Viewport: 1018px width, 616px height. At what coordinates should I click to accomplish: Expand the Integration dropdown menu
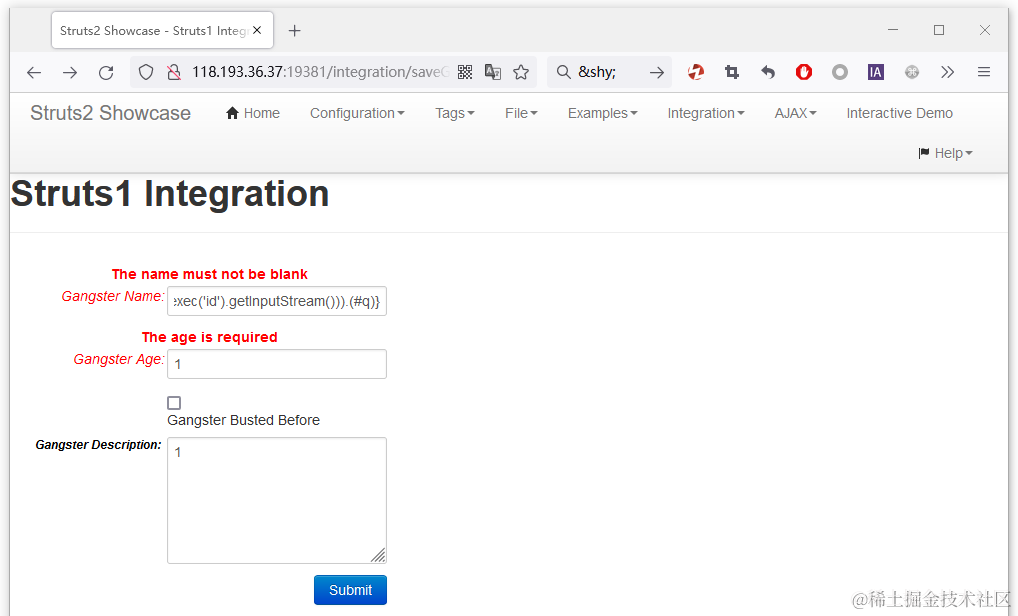706,113
